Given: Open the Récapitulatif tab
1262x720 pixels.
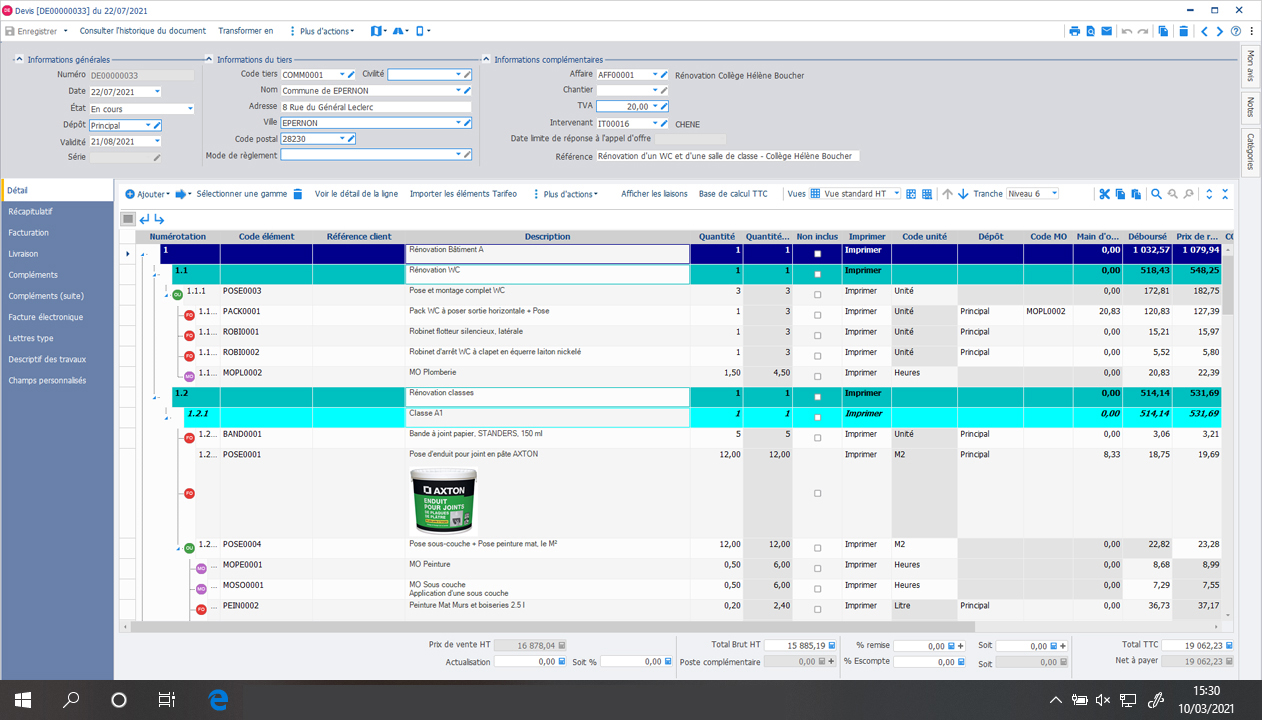Looking at the screenshot, I should (57, 212).
